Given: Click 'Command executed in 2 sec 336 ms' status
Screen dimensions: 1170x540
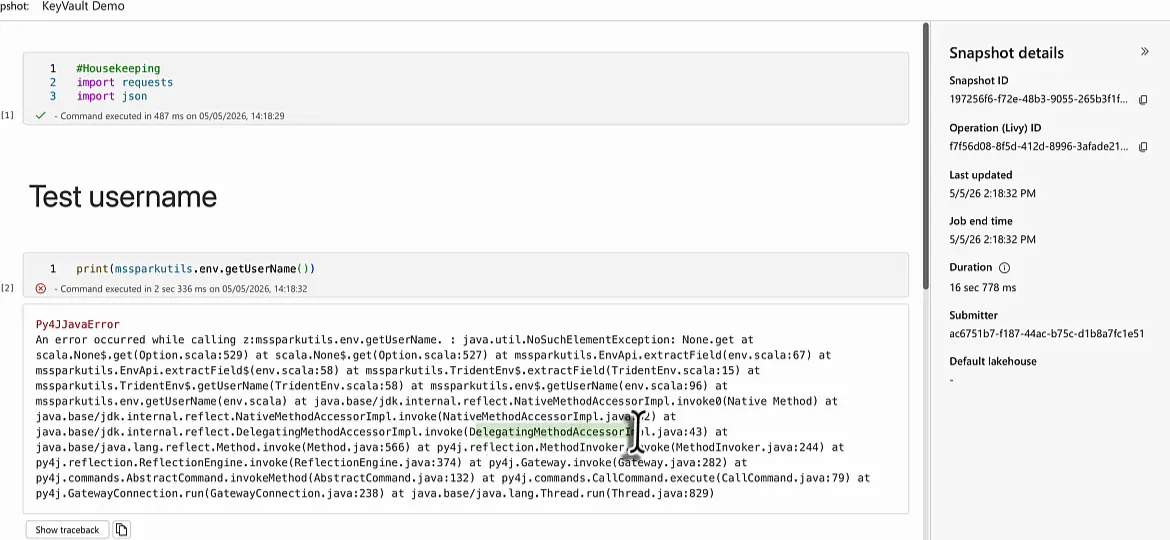Looking at the screenshot, I should click(181, 289).
